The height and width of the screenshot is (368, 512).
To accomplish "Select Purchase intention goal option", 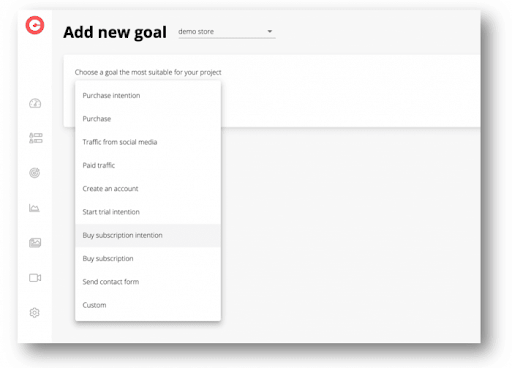I will [148, 96].
